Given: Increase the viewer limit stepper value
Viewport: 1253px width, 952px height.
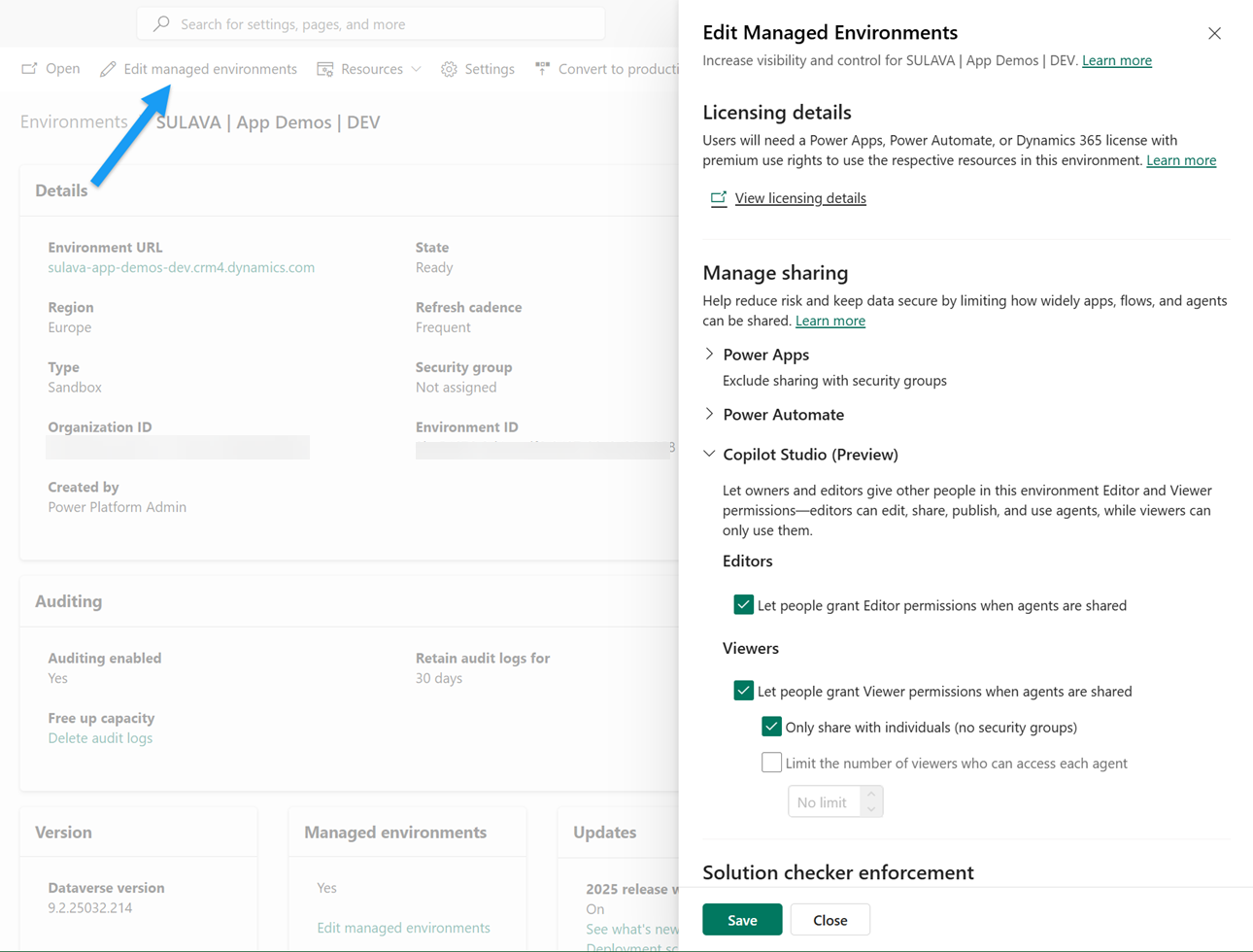Looking at the screenshot, I should click(x=871, y=794).
